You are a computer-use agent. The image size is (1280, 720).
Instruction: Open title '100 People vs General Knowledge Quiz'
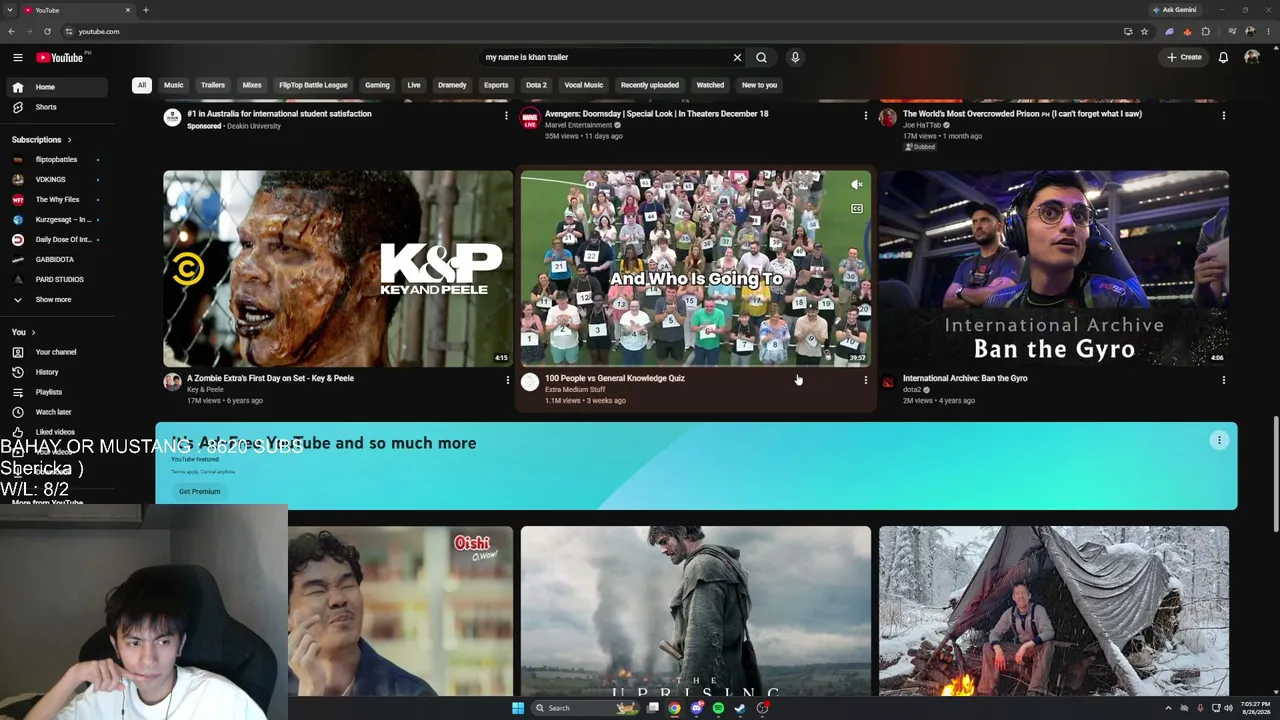615,378
